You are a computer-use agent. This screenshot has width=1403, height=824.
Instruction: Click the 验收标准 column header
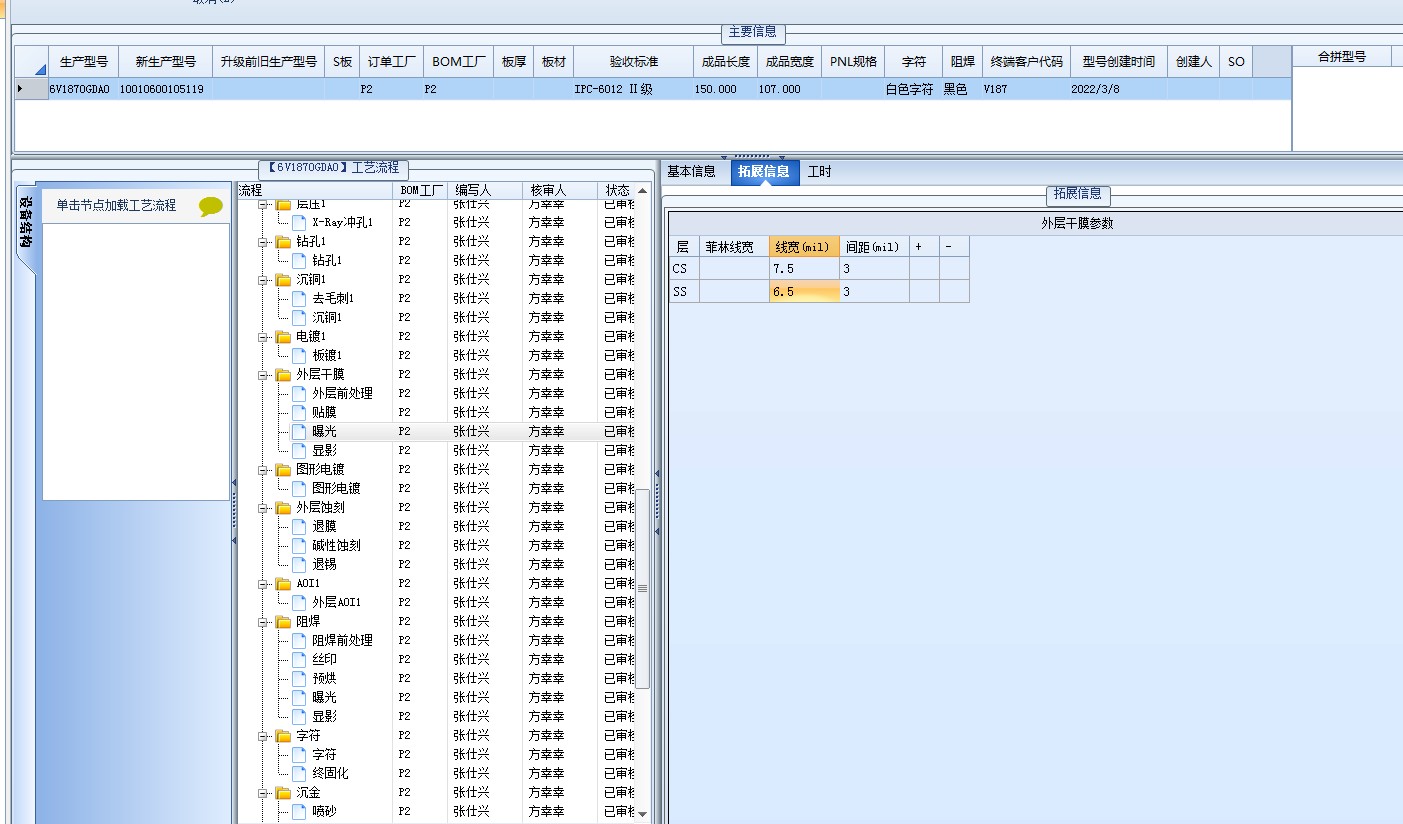coord(633,62)
